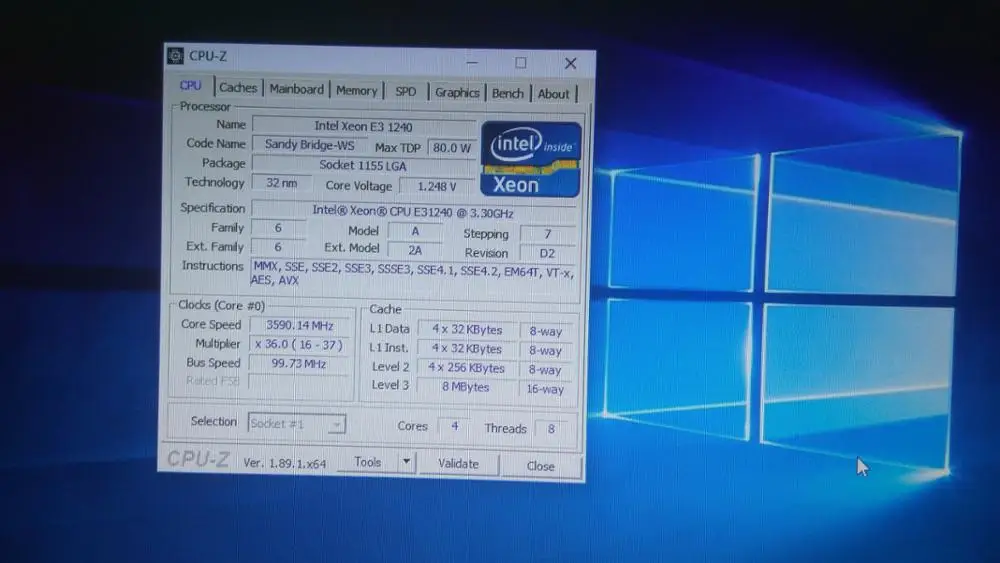This screenshot has width=1000, height=563.
Task: Expand the Tools dropdown arrow
Action: pos(407,461)
